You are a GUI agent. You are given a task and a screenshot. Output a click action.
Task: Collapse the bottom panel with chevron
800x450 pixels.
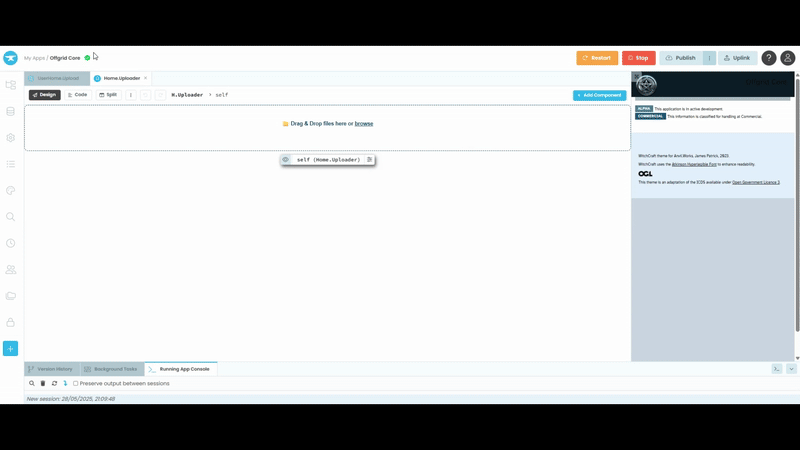[791, 369]
